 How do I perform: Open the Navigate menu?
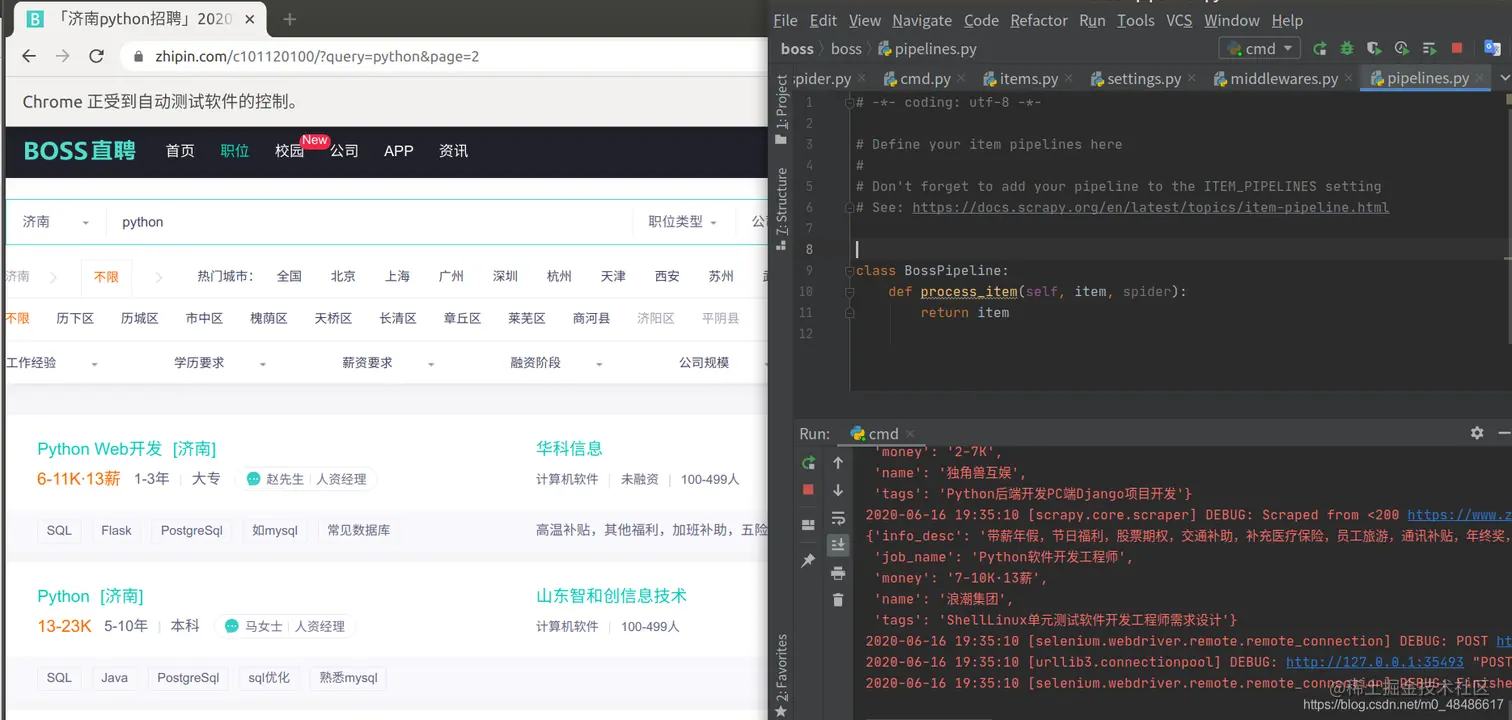[x=922, y=20]
